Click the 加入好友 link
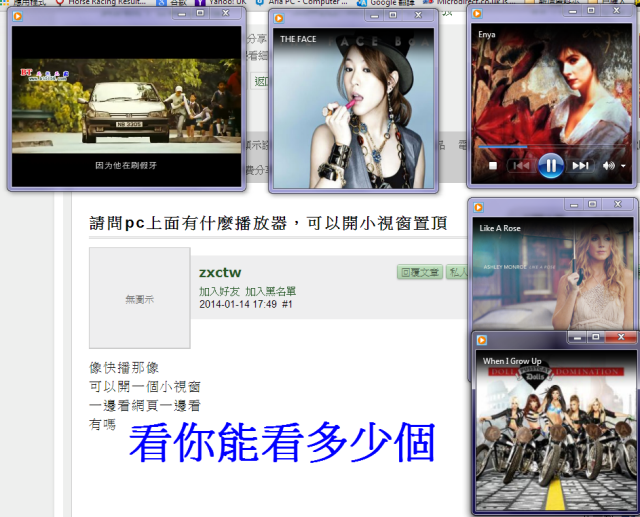 [219, 291]
